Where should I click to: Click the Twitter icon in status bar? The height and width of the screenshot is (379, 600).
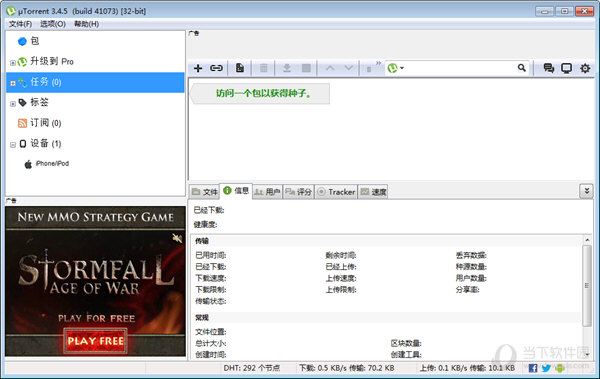pyautogui.click(x=546, y=368)
